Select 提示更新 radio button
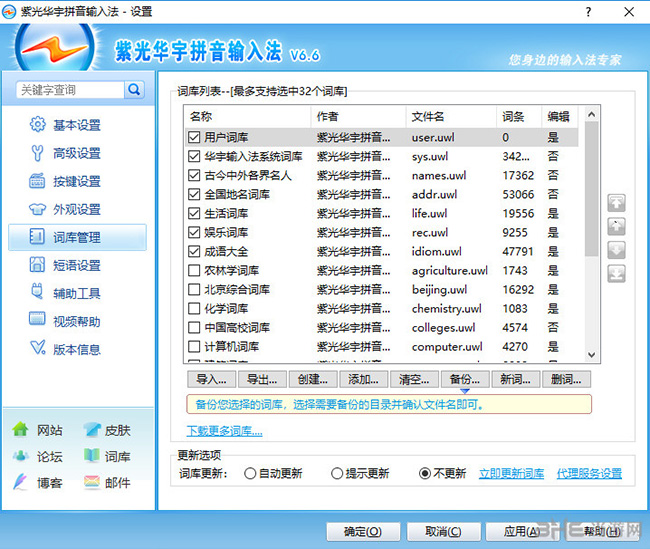Viewport: 650px width, 549px height. click(337, 473)
